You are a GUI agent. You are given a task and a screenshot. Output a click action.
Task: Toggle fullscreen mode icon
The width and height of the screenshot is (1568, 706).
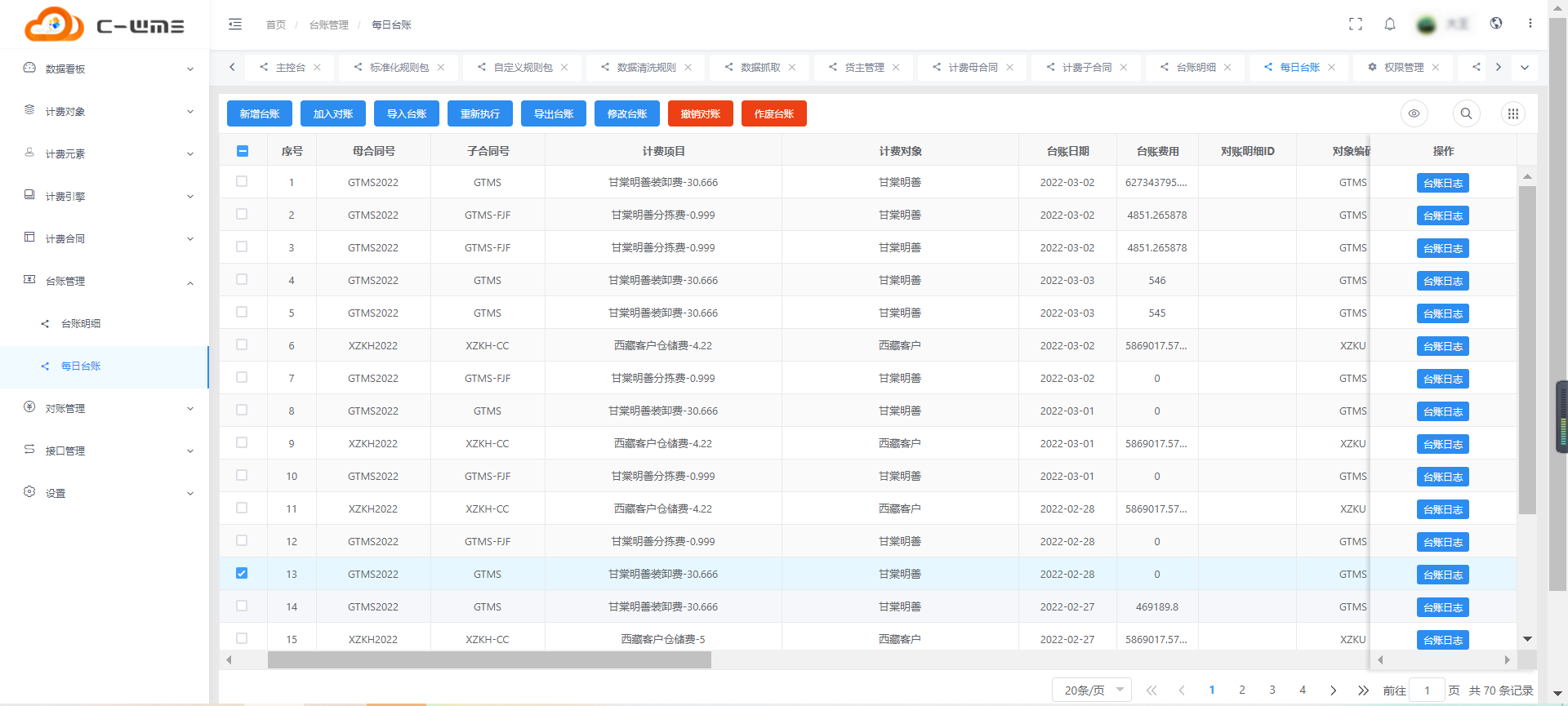(x=1356, y=24)
